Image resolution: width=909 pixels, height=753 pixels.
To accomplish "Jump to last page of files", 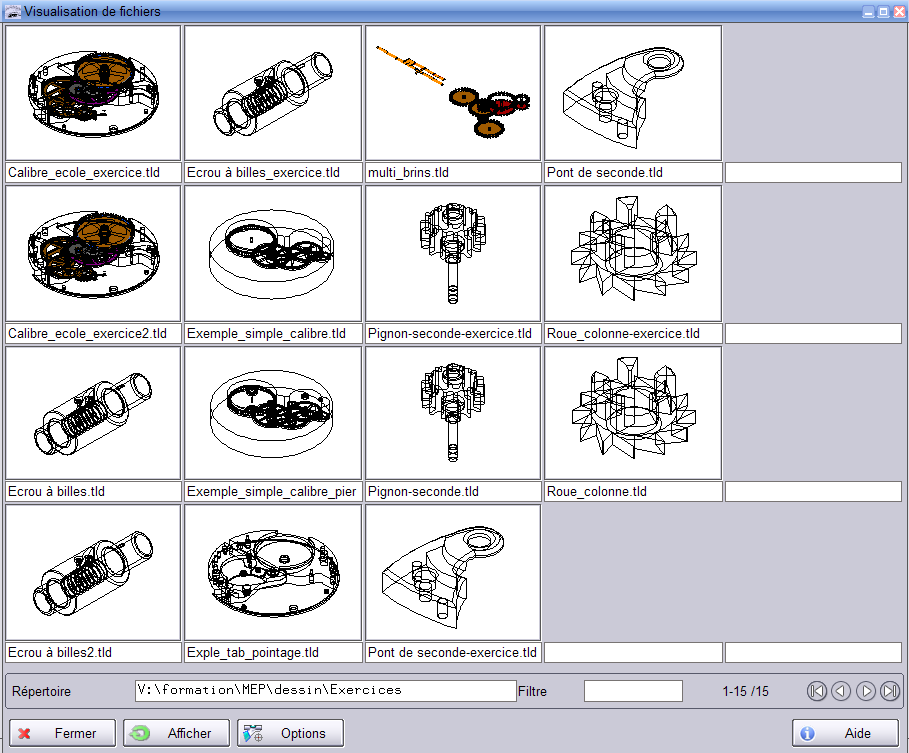I will click(890, 691).
